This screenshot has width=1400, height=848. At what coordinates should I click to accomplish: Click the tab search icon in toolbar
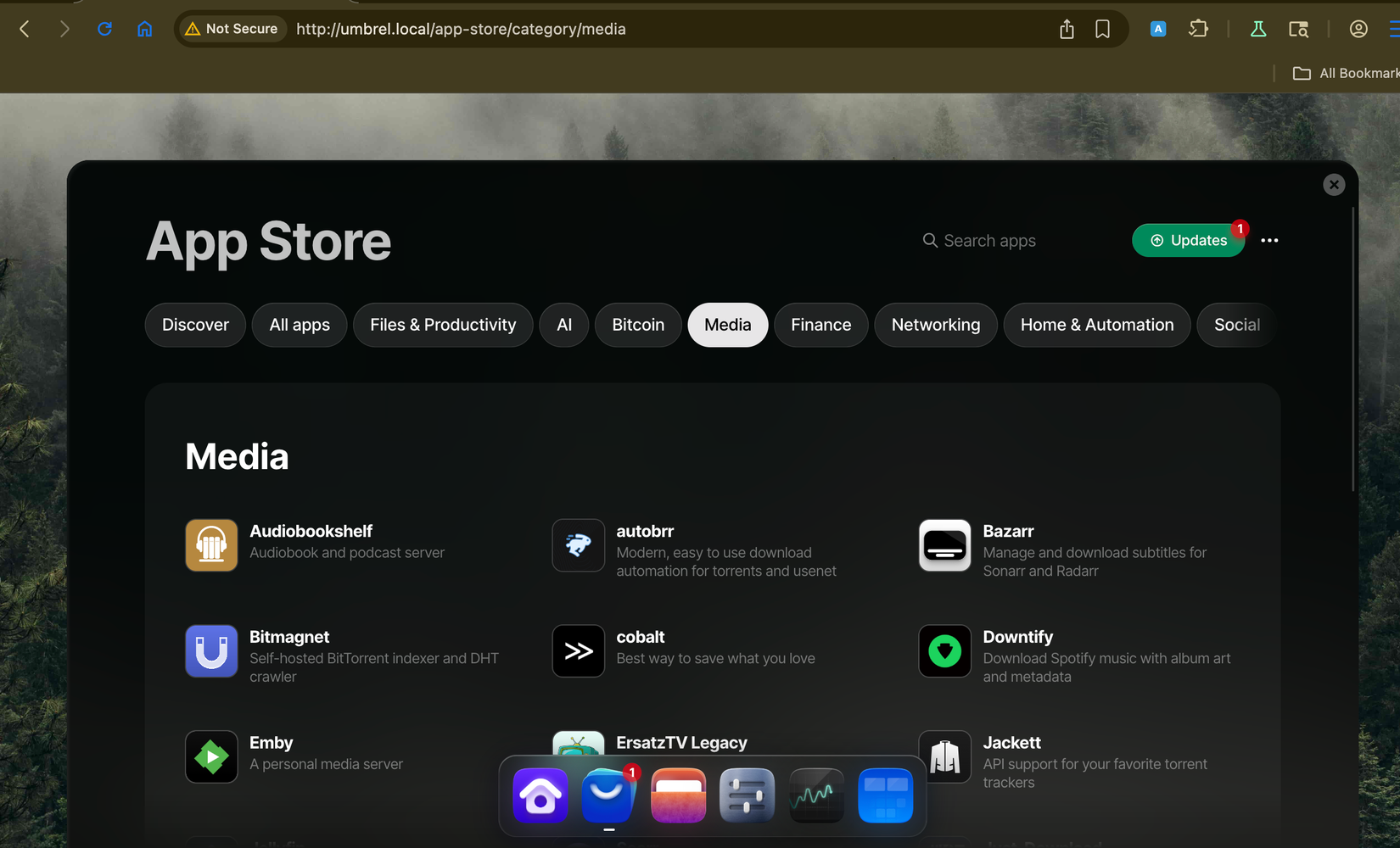point(1298,29)
